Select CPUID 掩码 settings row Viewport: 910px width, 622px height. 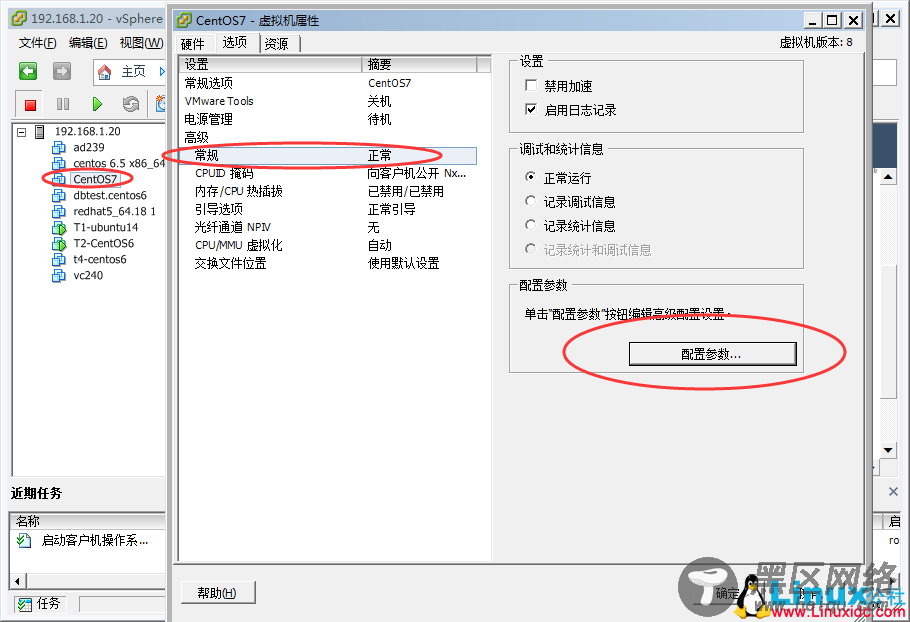327,173
